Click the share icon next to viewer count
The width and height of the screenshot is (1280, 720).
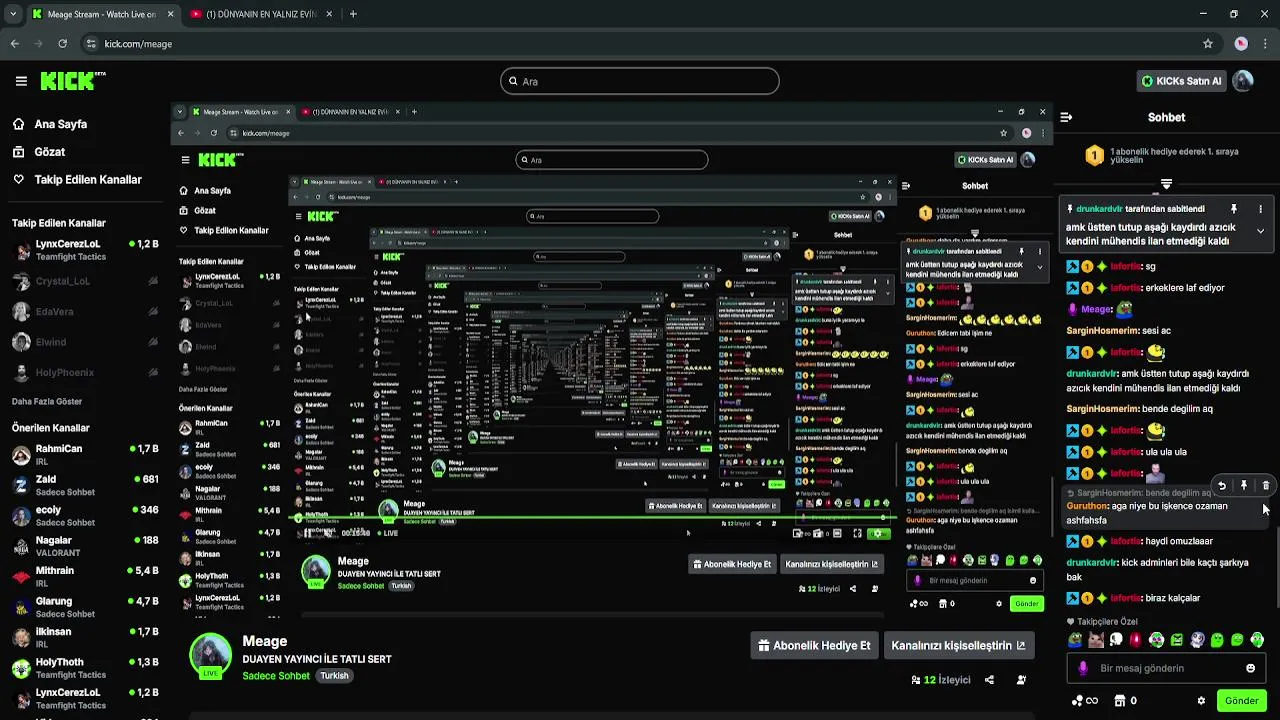coord(989,680)
